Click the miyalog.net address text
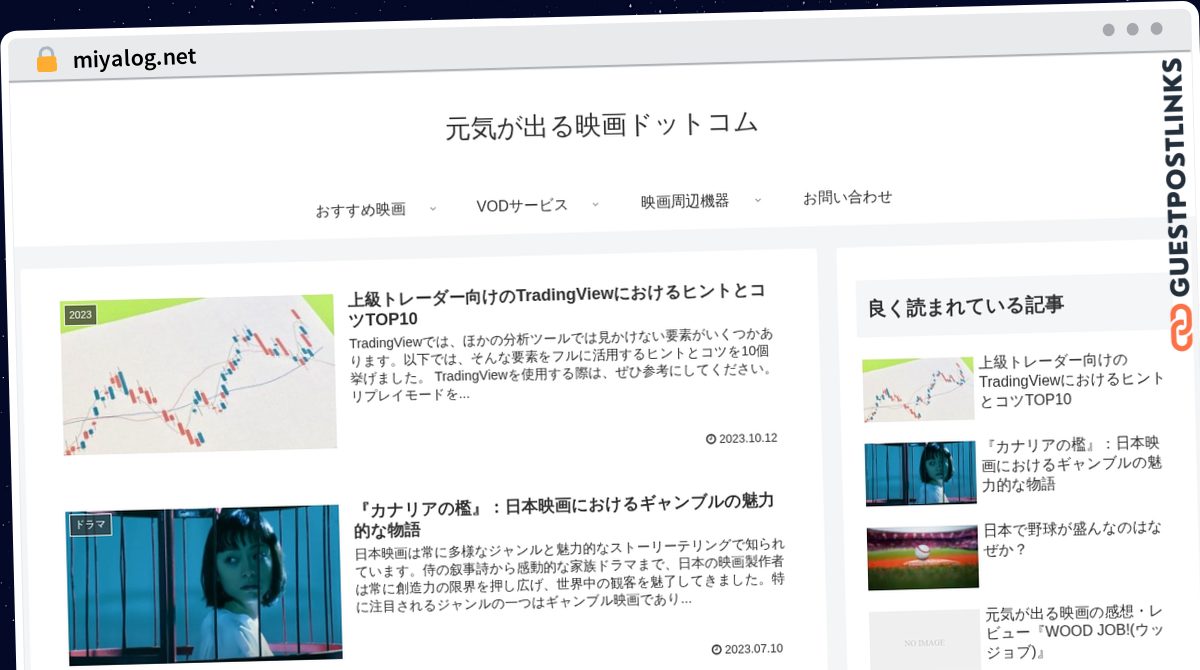Screen dimensions: 1200x670 (x=134, y=58)
